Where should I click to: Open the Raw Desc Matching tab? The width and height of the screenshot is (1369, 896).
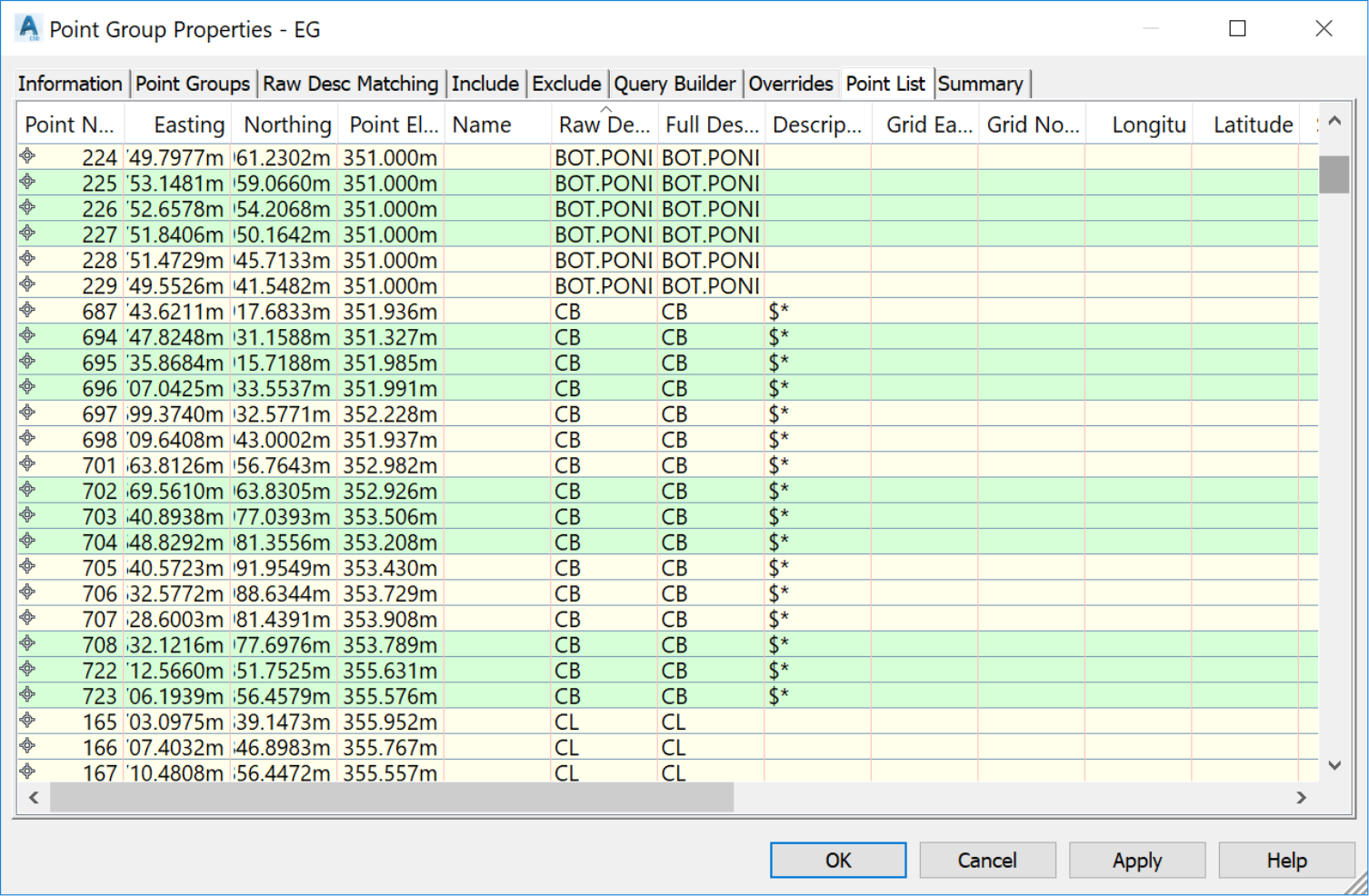tap(350, 84)
